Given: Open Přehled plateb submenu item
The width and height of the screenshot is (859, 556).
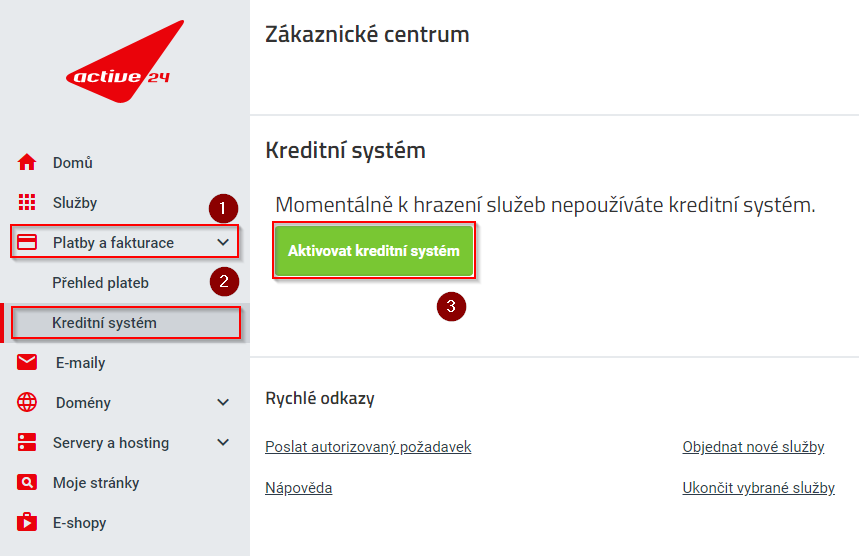Looking at the screenshot, I should click(x=100, y=283).
